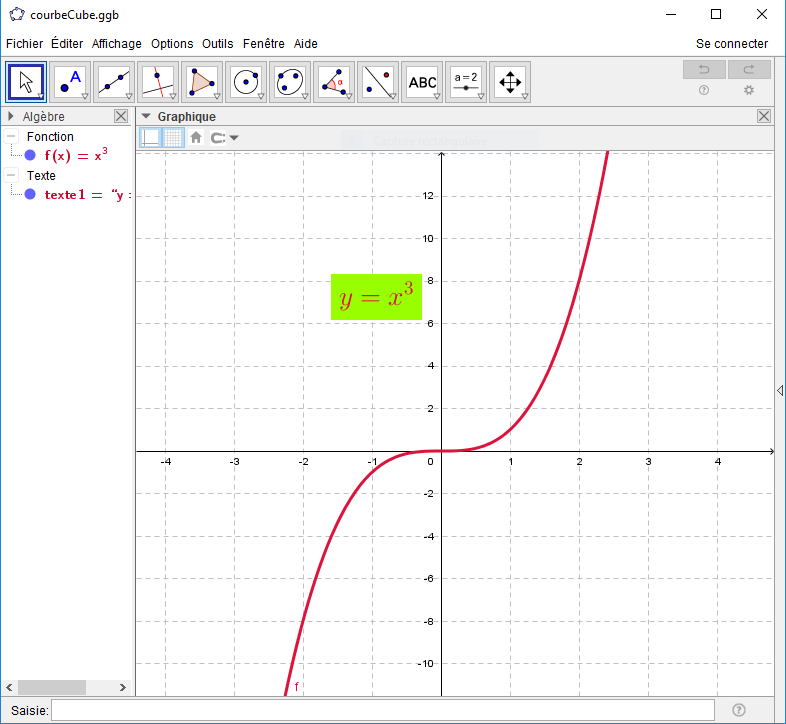Toggle the grid display in Graphique

[x=173, y=138]
